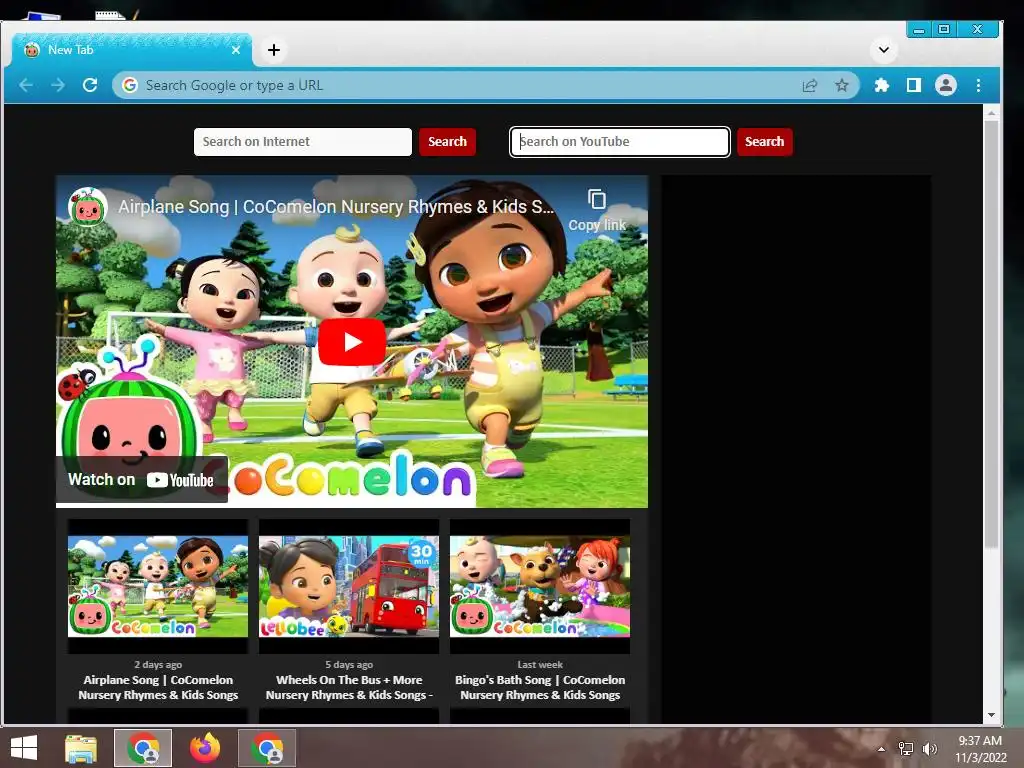Click Watch on YouTube button
Viewport: 1024px width, 768px height.
142,480
